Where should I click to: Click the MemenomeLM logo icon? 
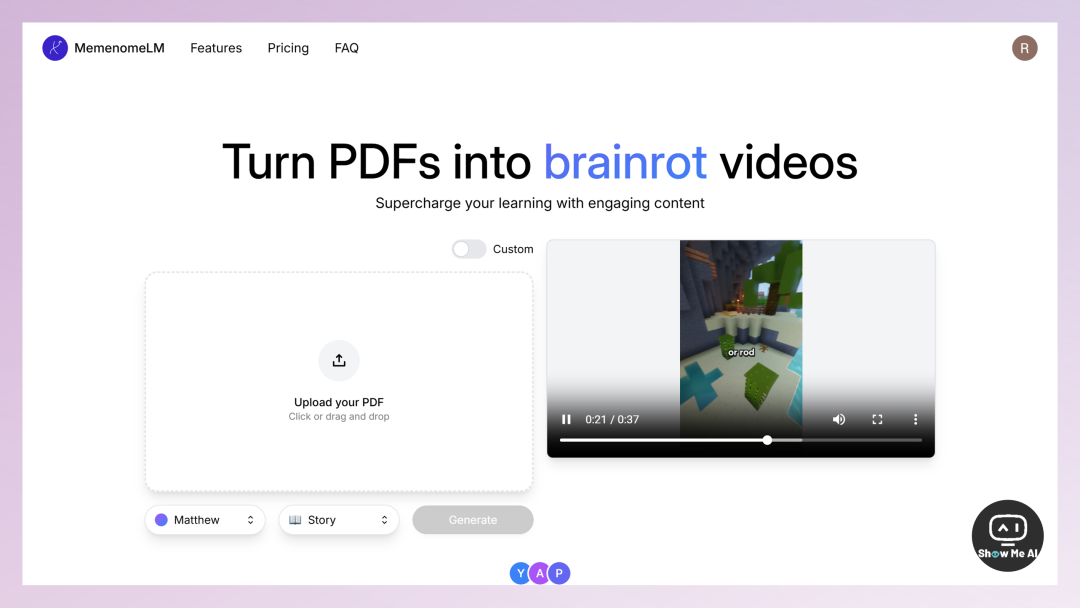pos(55,48)
